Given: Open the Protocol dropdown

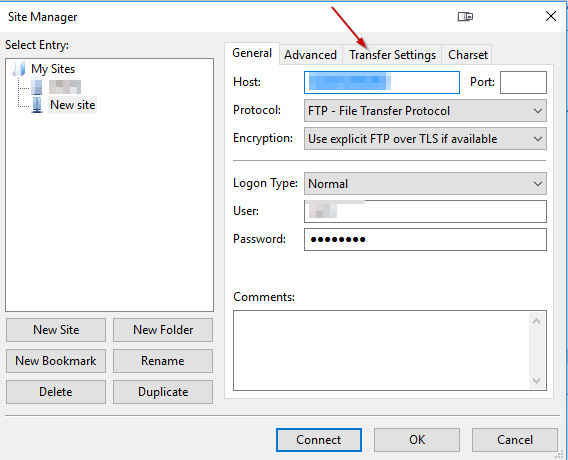Looking at the screenshot, I should [x=425, y=110].
